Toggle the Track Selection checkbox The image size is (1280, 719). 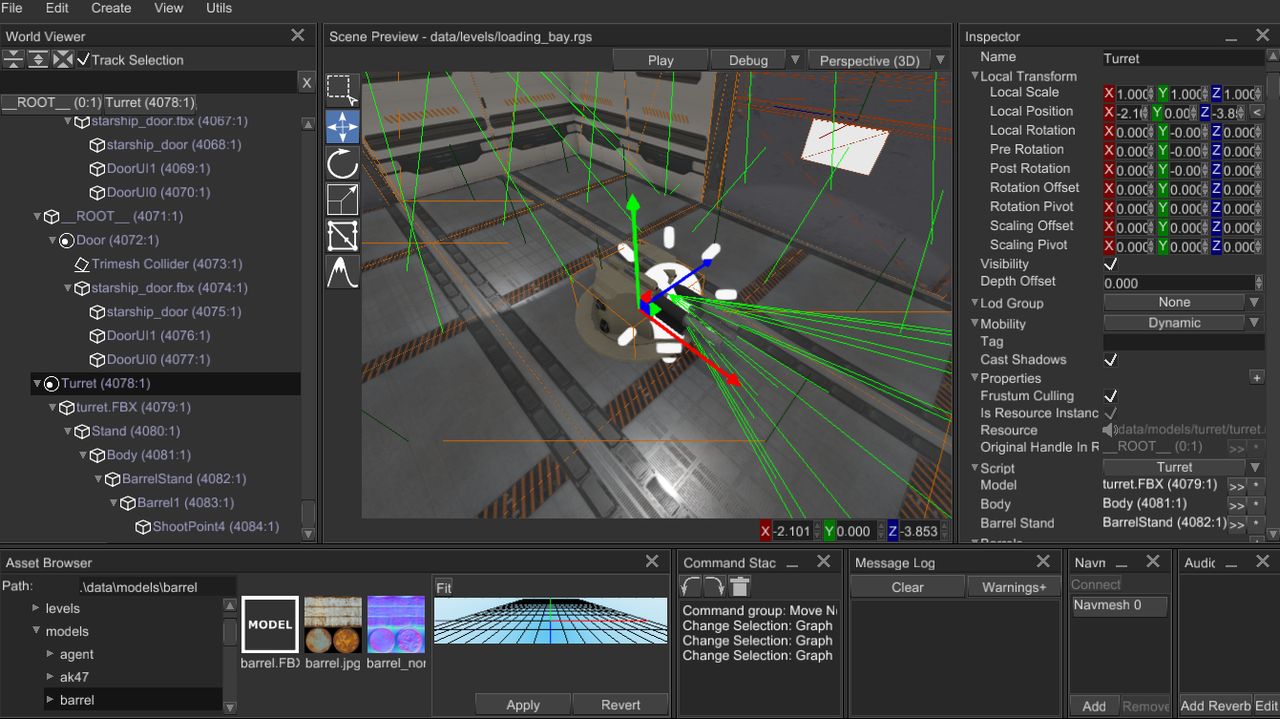[x=83, y=60]
